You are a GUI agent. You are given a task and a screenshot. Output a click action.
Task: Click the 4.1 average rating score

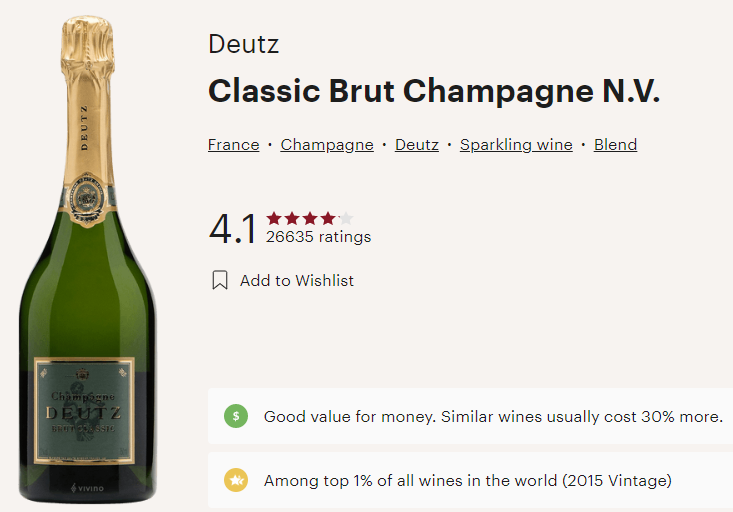(233, 228)
